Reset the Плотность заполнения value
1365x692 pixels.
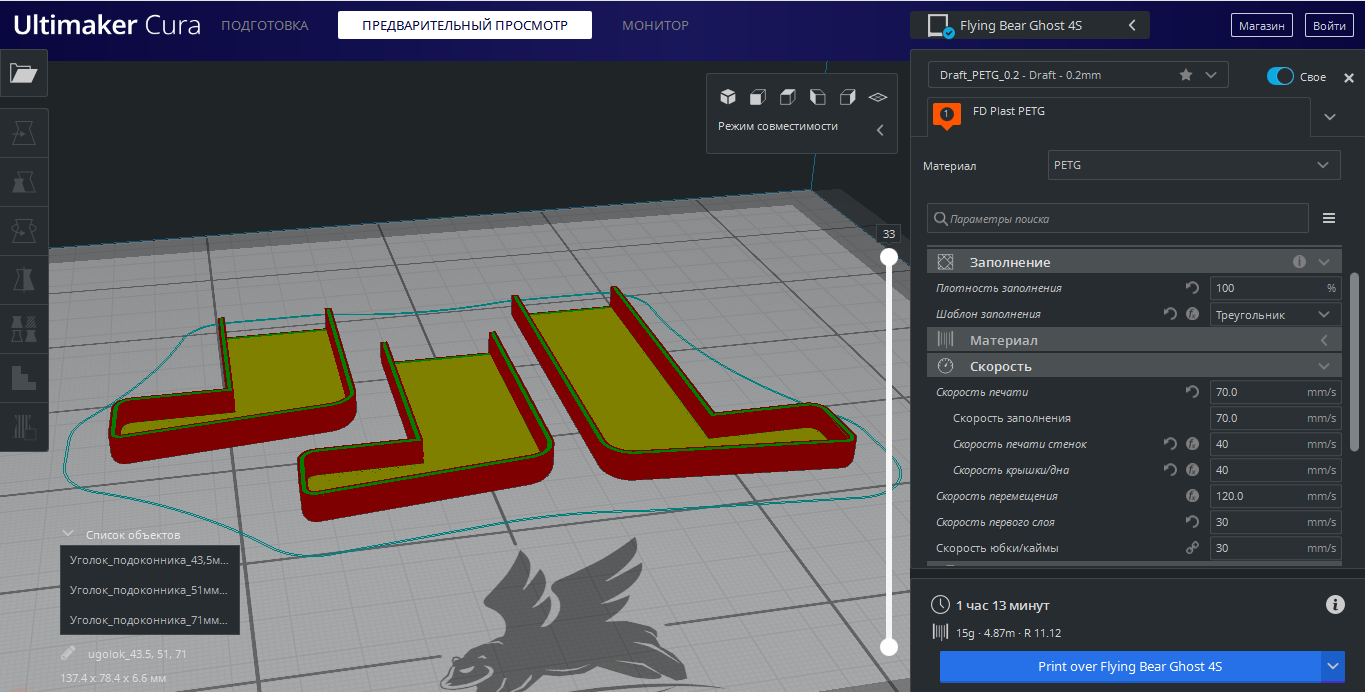point(1192,288)
